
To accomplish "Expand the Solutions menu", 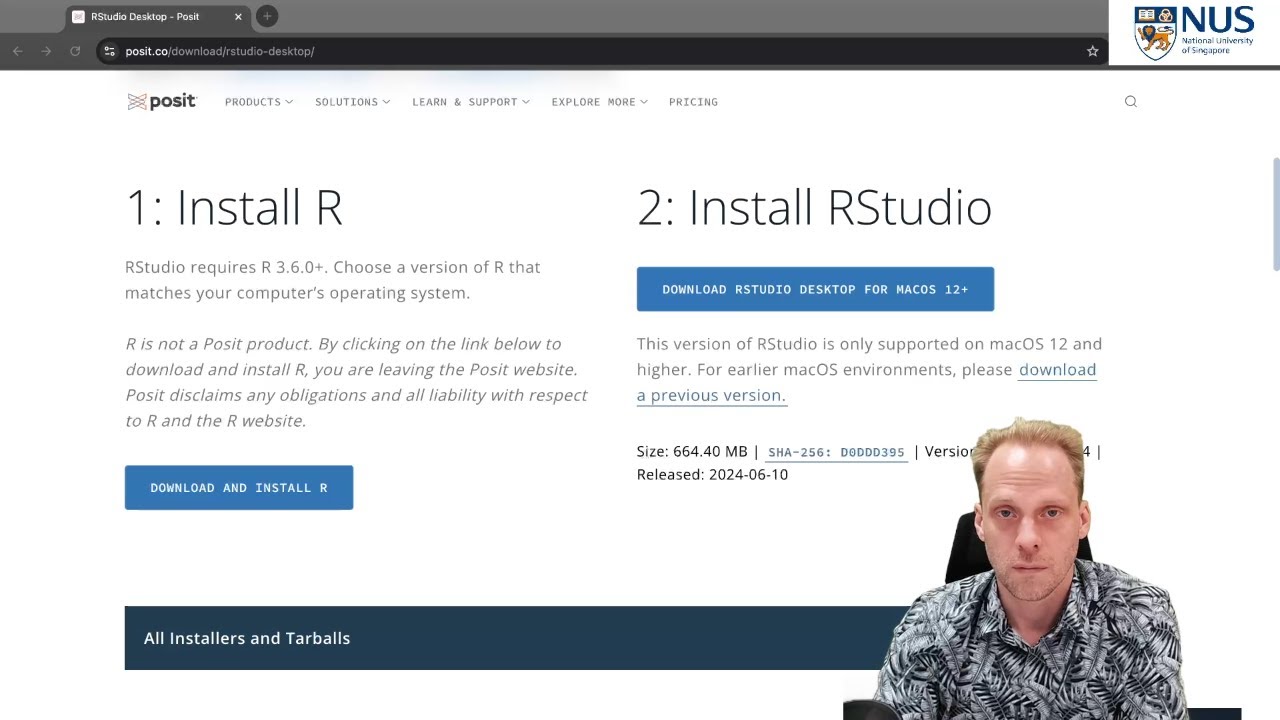I will click(x=352, y=102).
